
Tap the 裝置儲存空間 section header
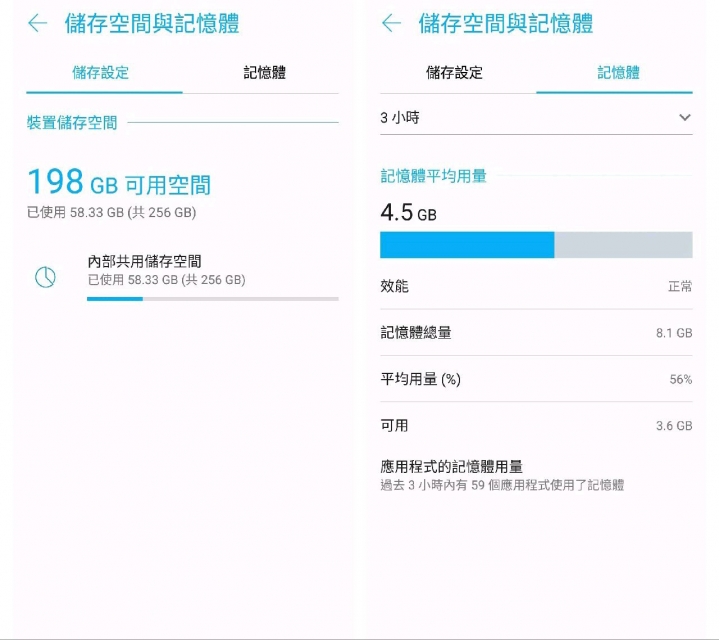pos(72,123)
